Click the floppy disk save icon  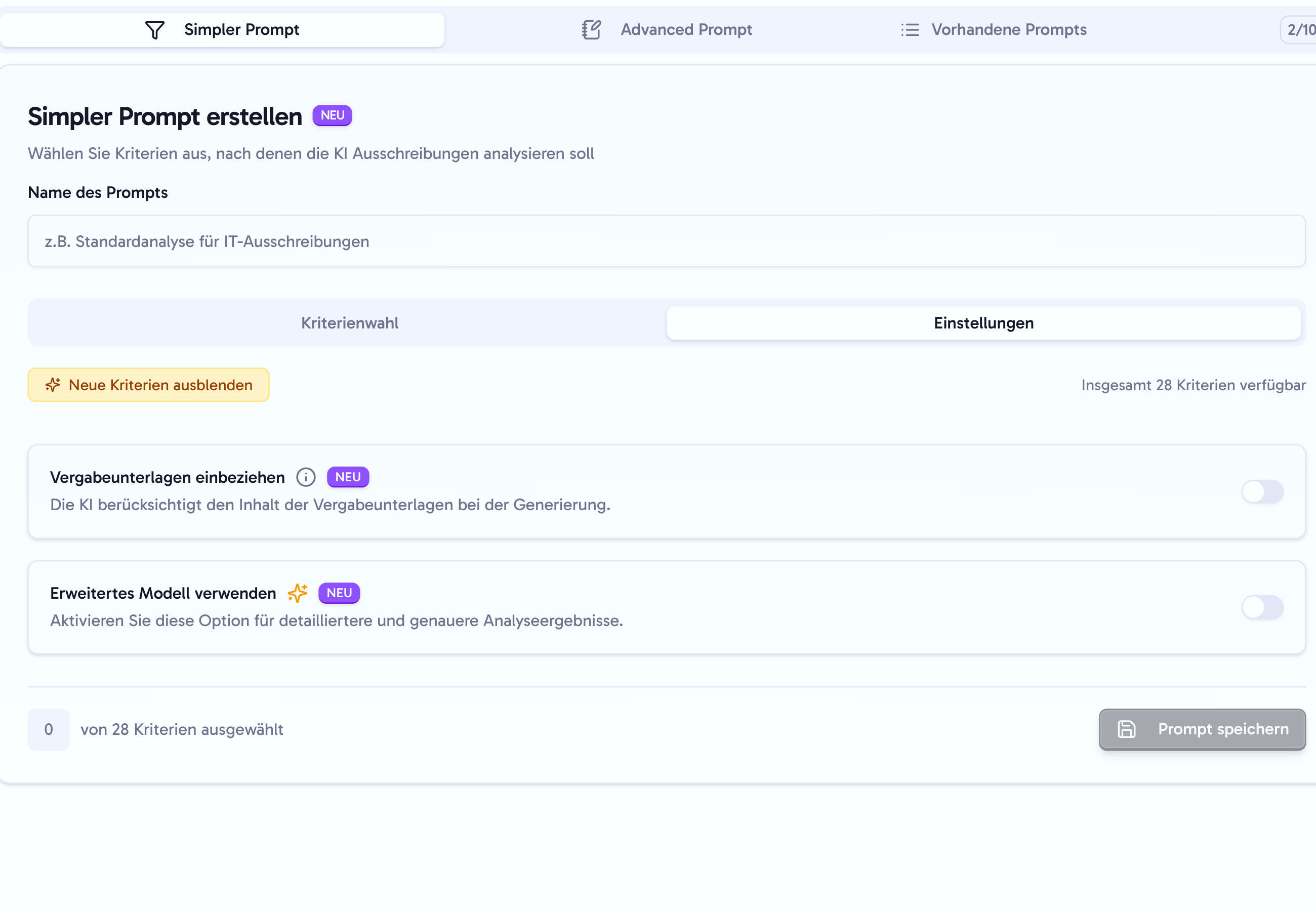[1126, 729]
